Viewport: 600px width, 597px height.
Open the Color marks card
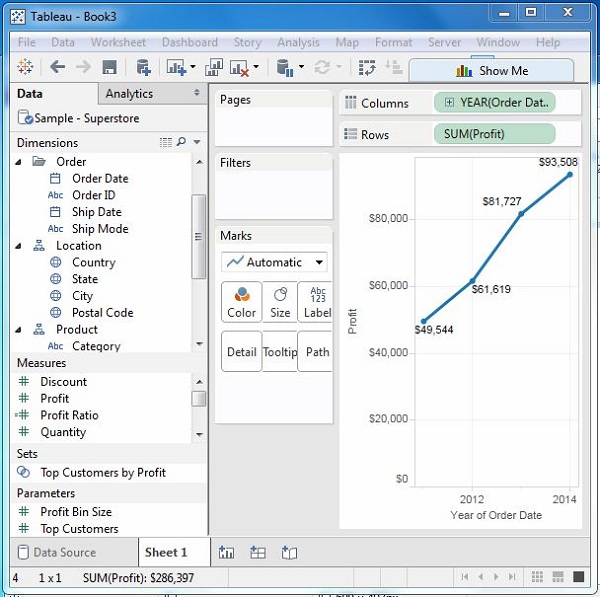tap(241, 301)
